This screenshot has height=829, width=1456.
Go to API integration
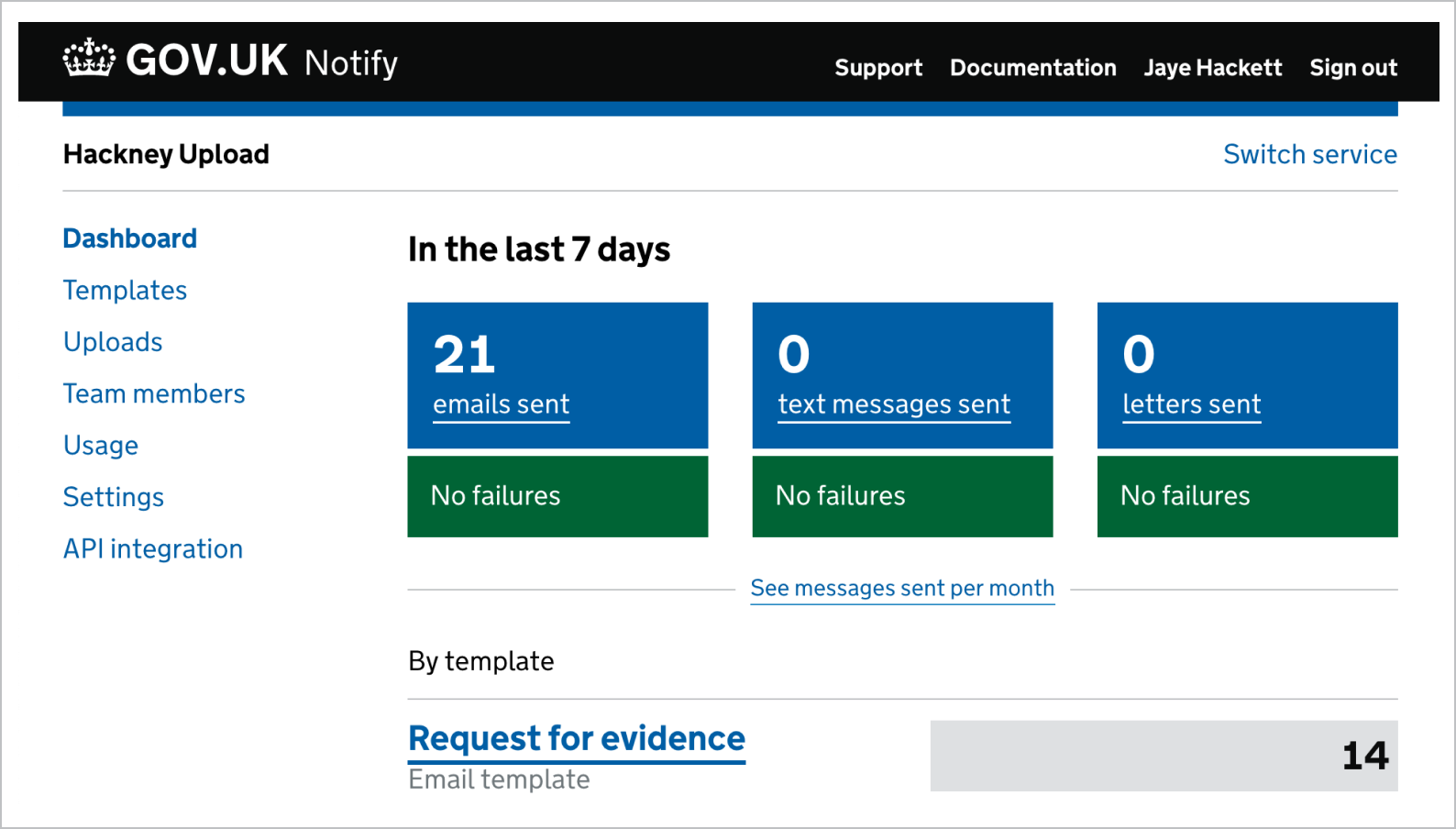[x=153, y=549]
